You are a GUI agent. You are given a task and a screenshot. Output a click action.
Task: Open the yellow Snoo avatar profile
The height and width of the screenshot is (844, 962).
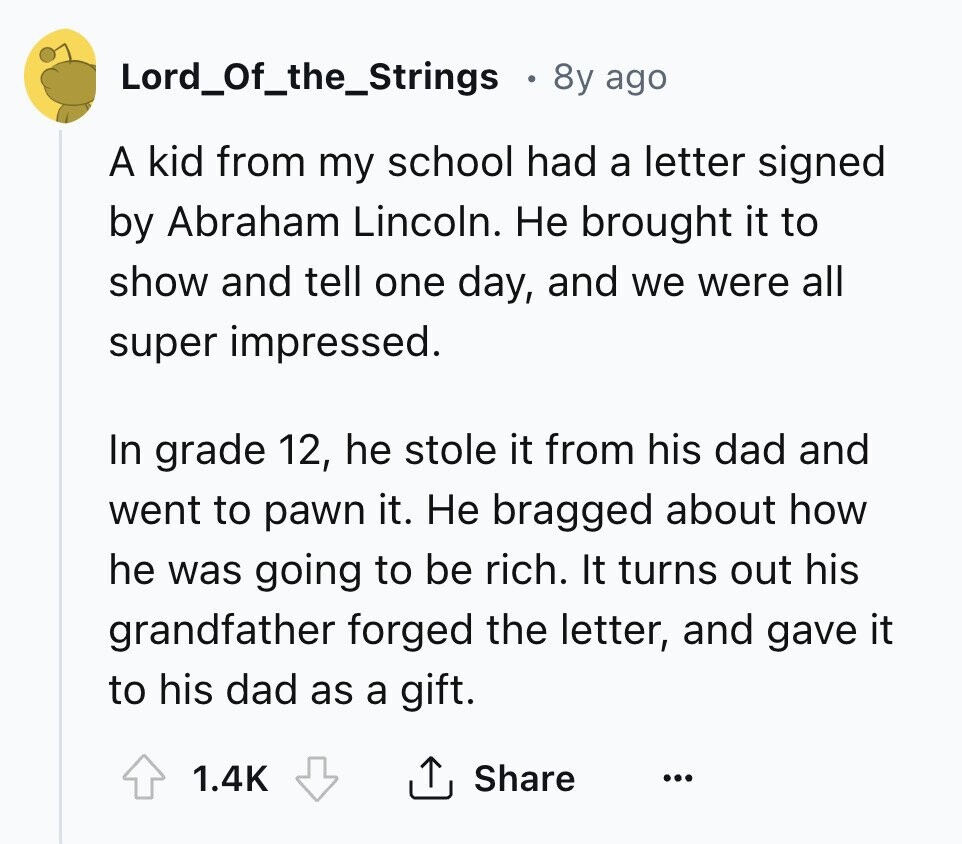(x=61, y=75)
